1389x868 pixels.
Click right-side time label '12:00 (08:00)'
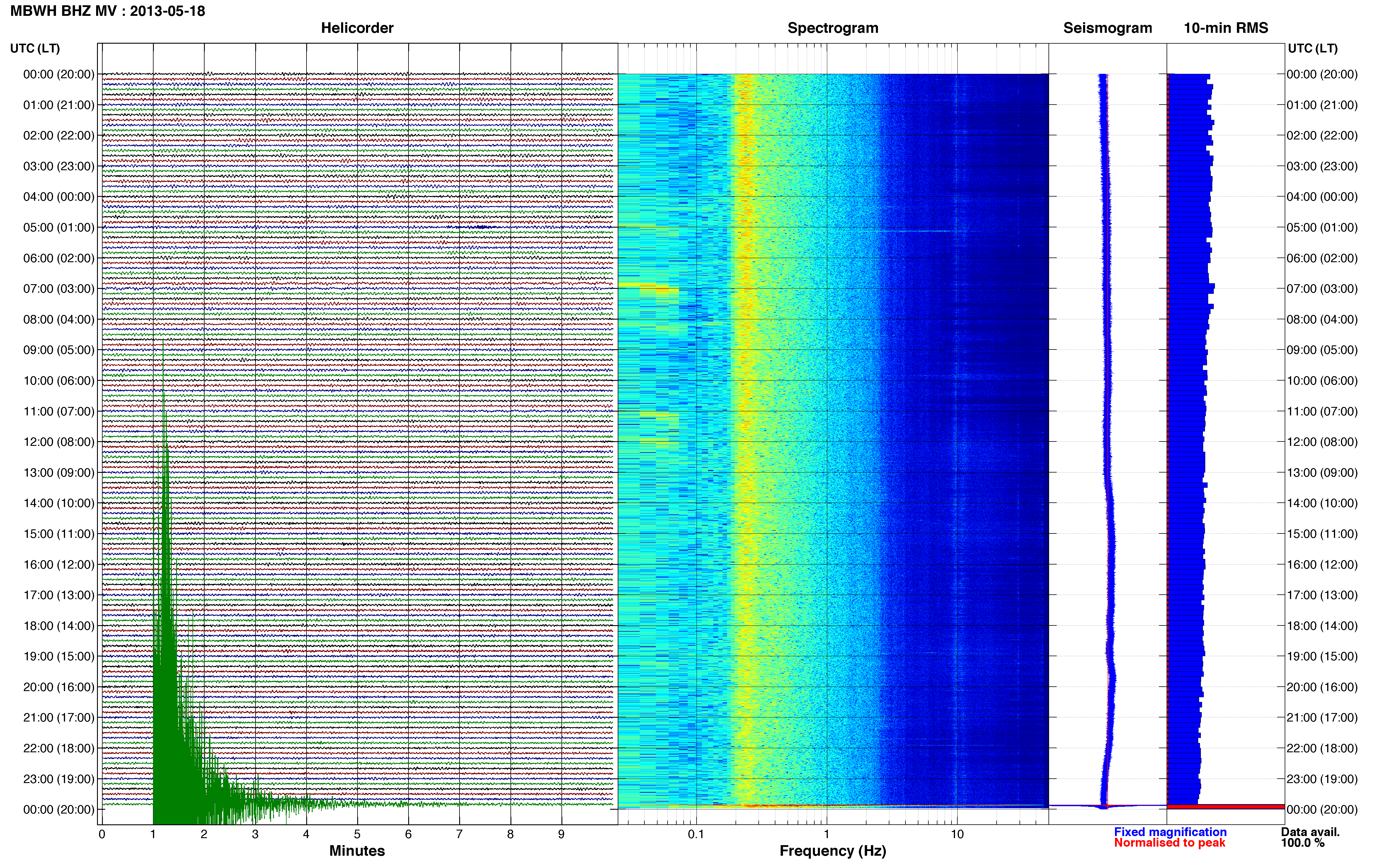(1322, 442)
